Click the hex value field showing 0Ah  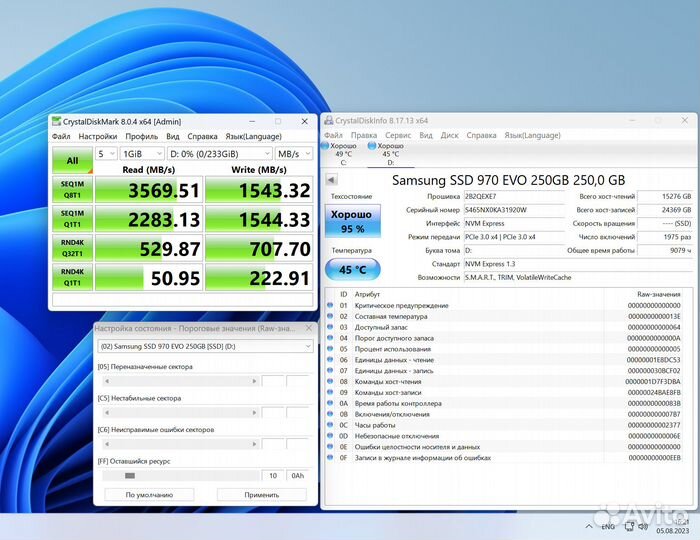(297, 476)
